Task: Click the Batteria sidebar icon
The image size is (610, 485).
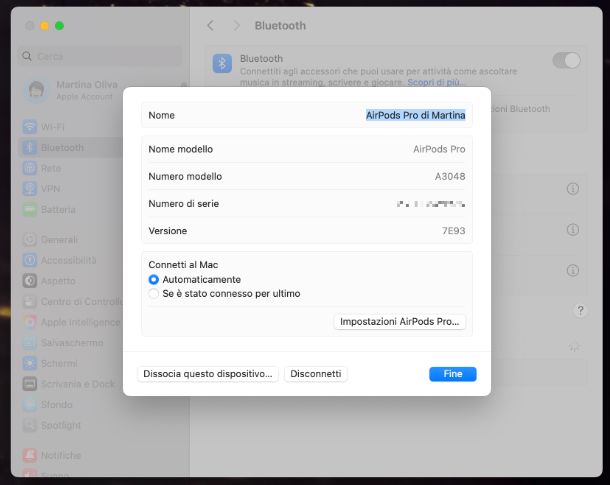Action: [x=30, y=210]
